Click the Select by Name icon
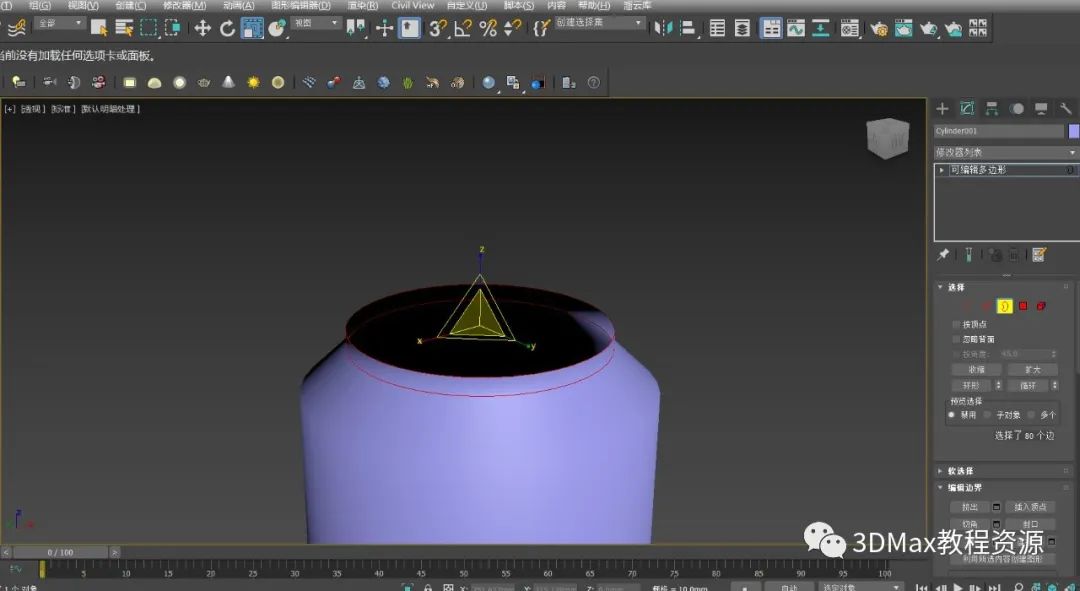 click(x=124, y=28)
